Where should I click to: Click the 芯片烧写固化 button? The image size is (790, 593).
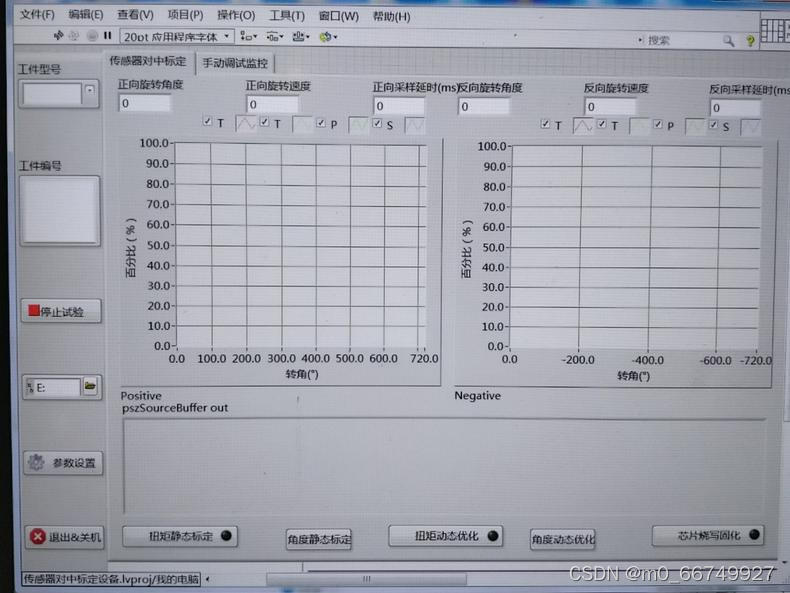coord(708,536)
